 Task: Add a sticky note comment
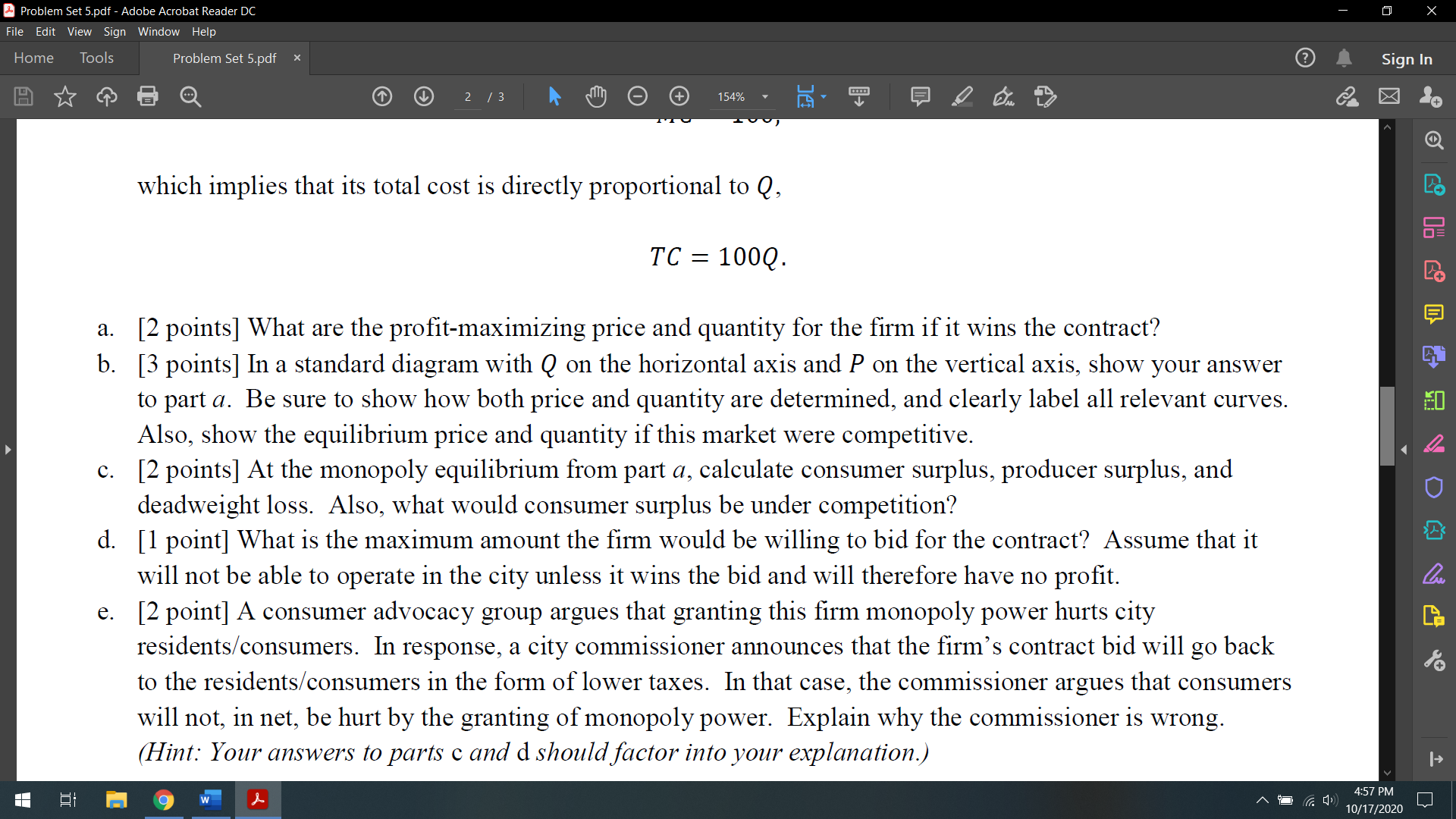coord(920,96)
